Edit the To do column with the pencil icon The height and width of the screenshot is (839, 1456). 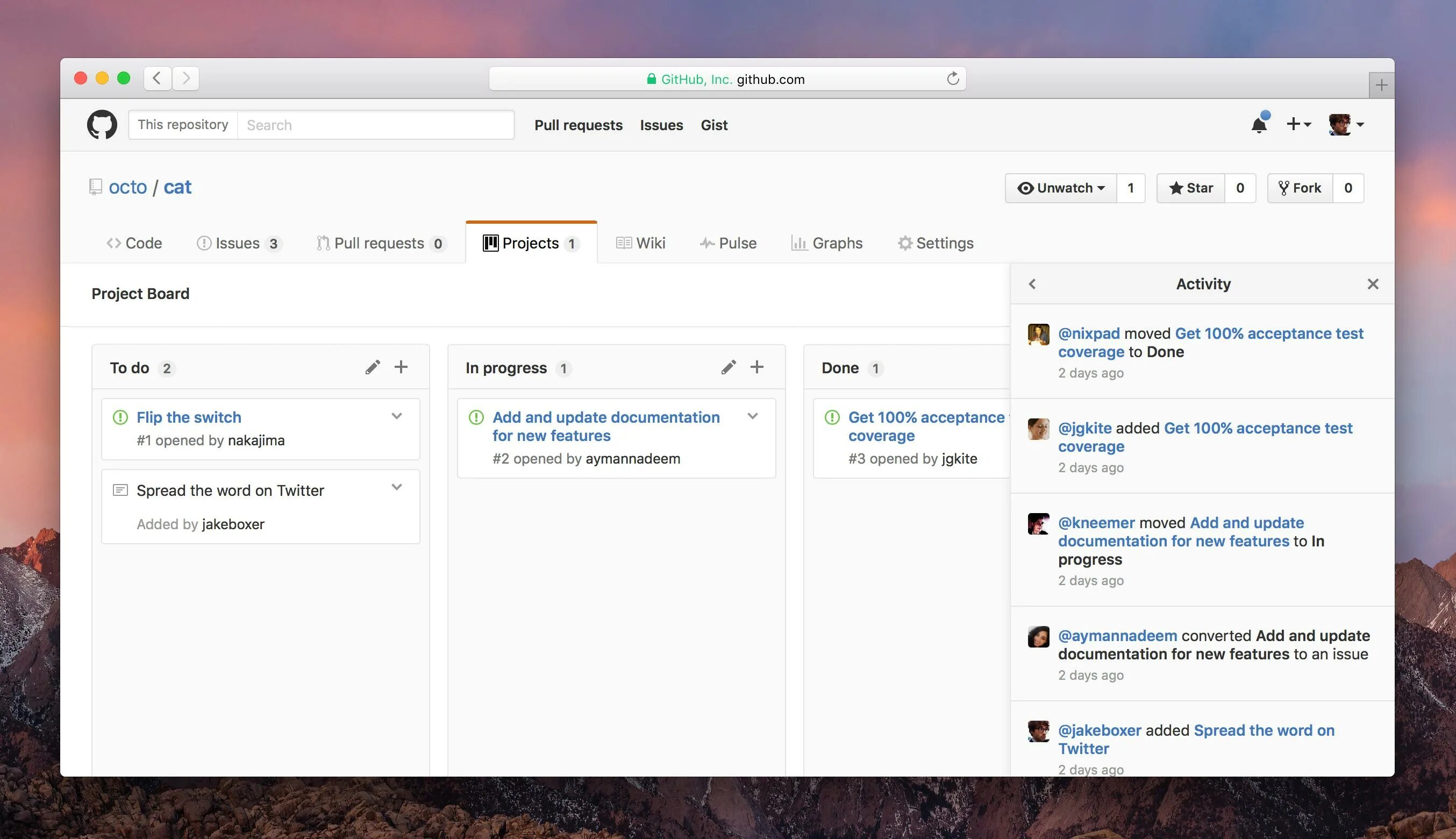373,367
